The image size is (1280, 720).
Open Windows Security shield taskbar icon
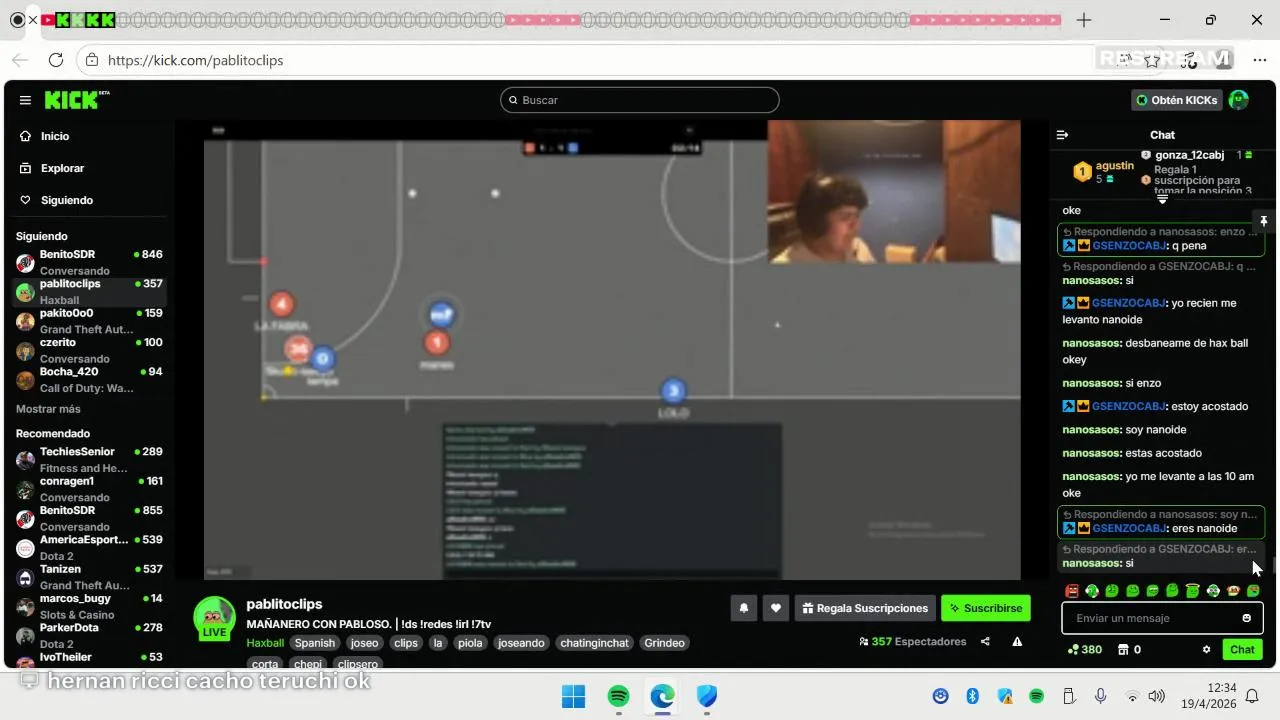click(707, 696)
